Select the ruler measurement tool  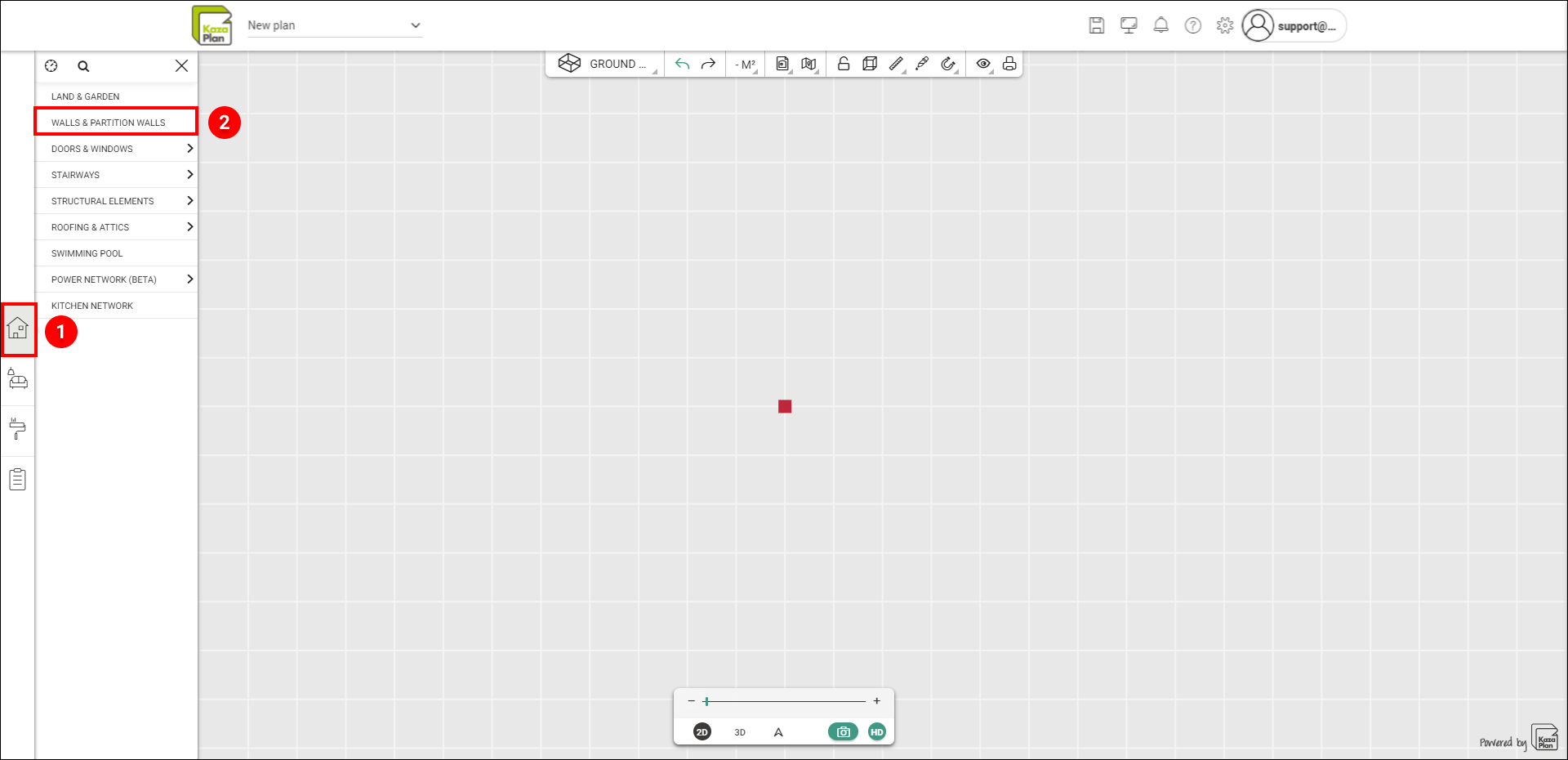pos(896,63)
